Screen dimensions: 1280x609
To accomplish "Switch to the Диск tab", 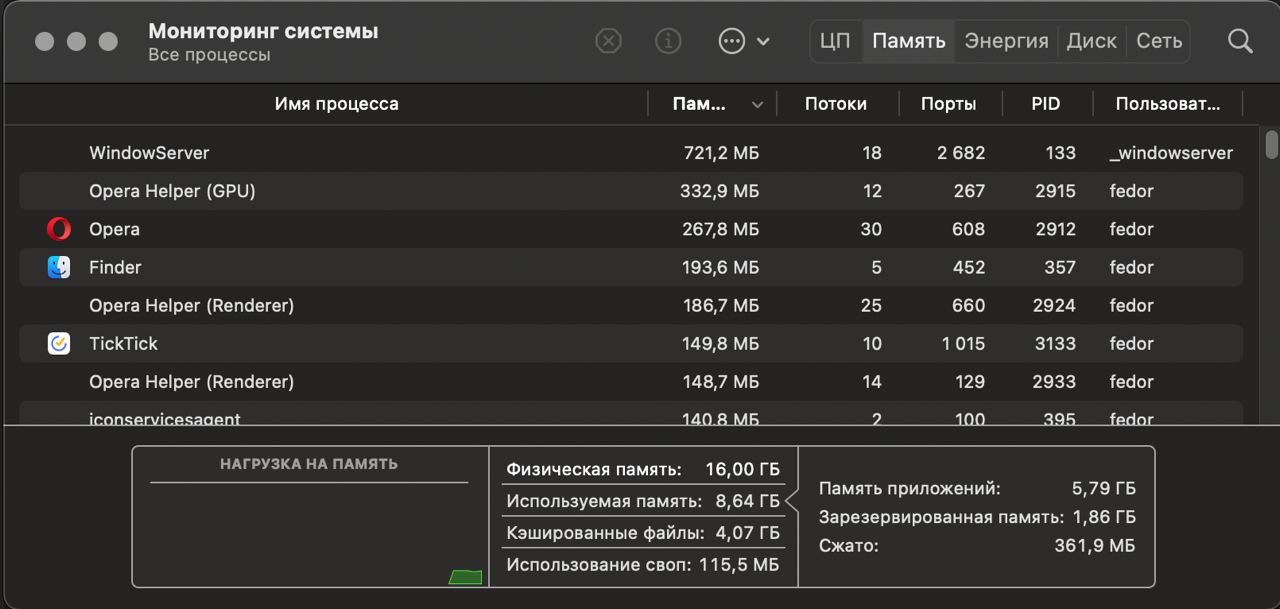I will [1092, 41].
